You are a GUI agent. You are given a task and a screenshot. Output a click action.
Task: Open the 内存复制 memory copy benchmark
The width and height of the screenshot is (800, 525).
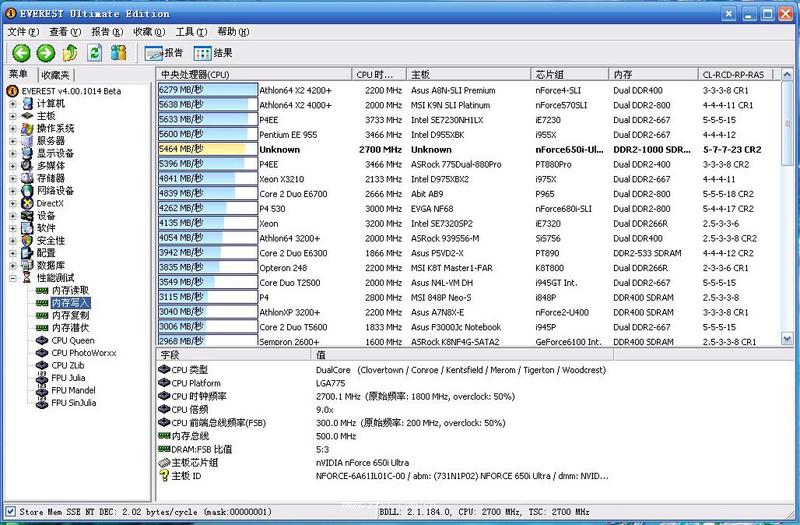pyautogui.click(x=70, y=315)
